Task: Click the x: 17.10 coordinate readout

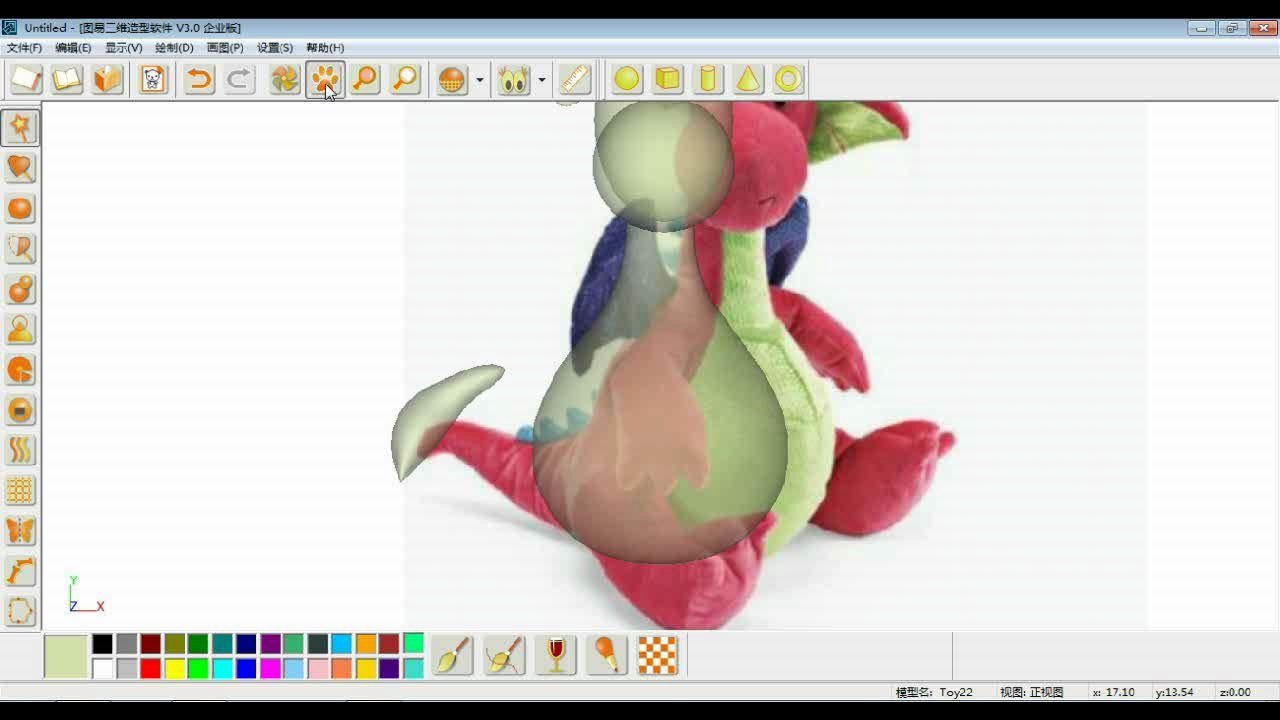Action: [x=1113, y=692]
